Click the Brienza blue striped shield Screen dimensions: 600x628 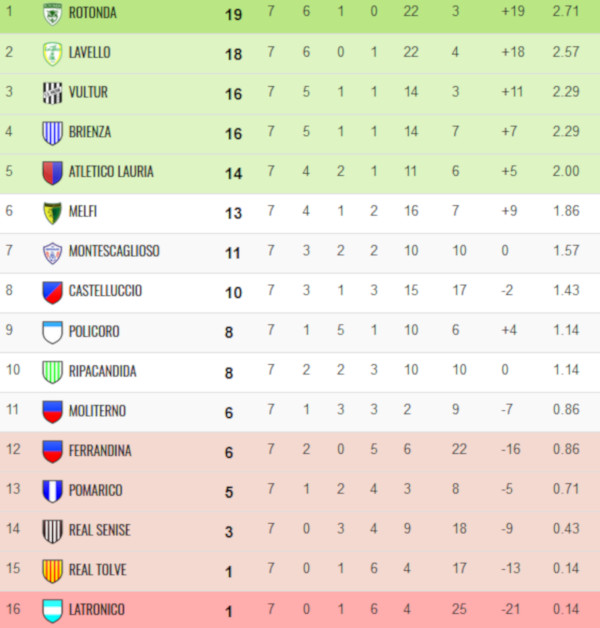click(52, 133)
